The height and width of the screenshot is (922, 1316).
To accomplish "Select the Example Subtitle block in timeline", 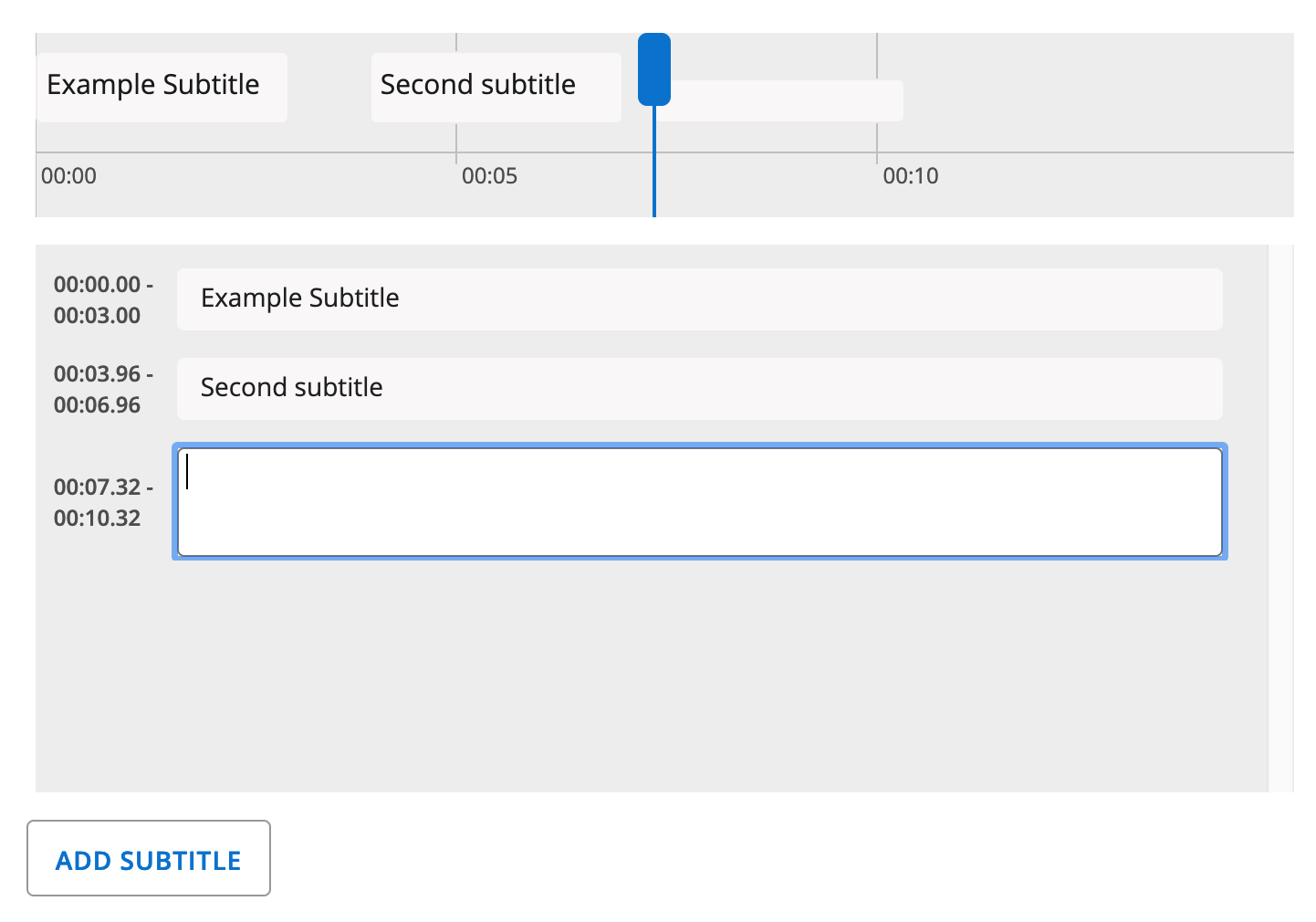I will pos(162,87).
